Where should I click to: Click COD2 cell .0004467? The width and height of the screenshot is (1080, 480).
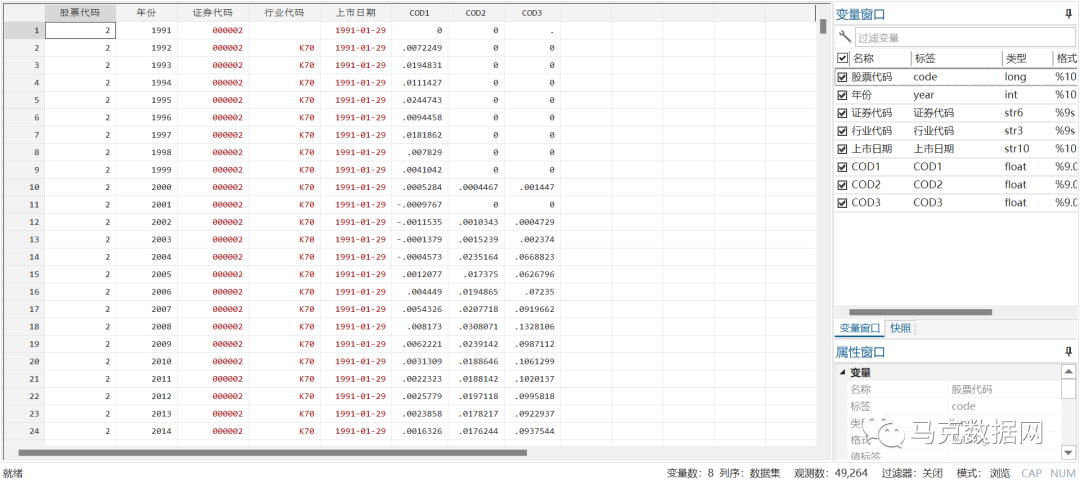tap(475, 187)
